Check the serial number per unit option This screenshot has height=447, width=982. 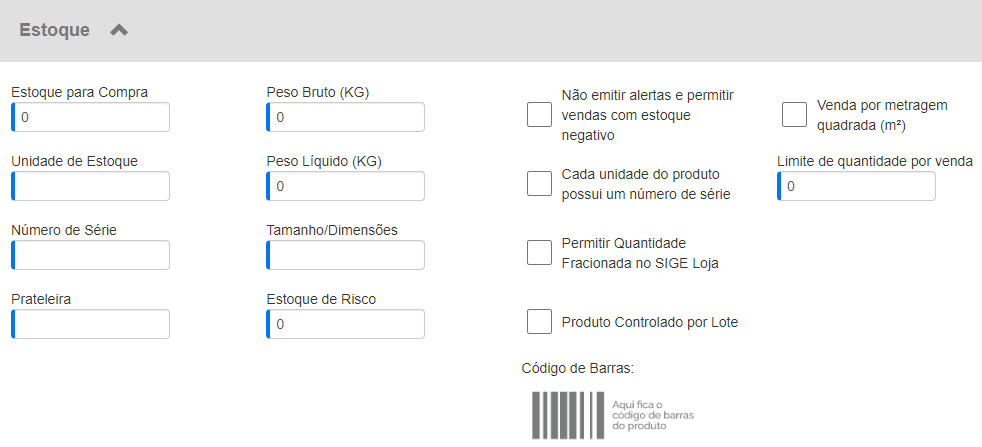point(539,183)
